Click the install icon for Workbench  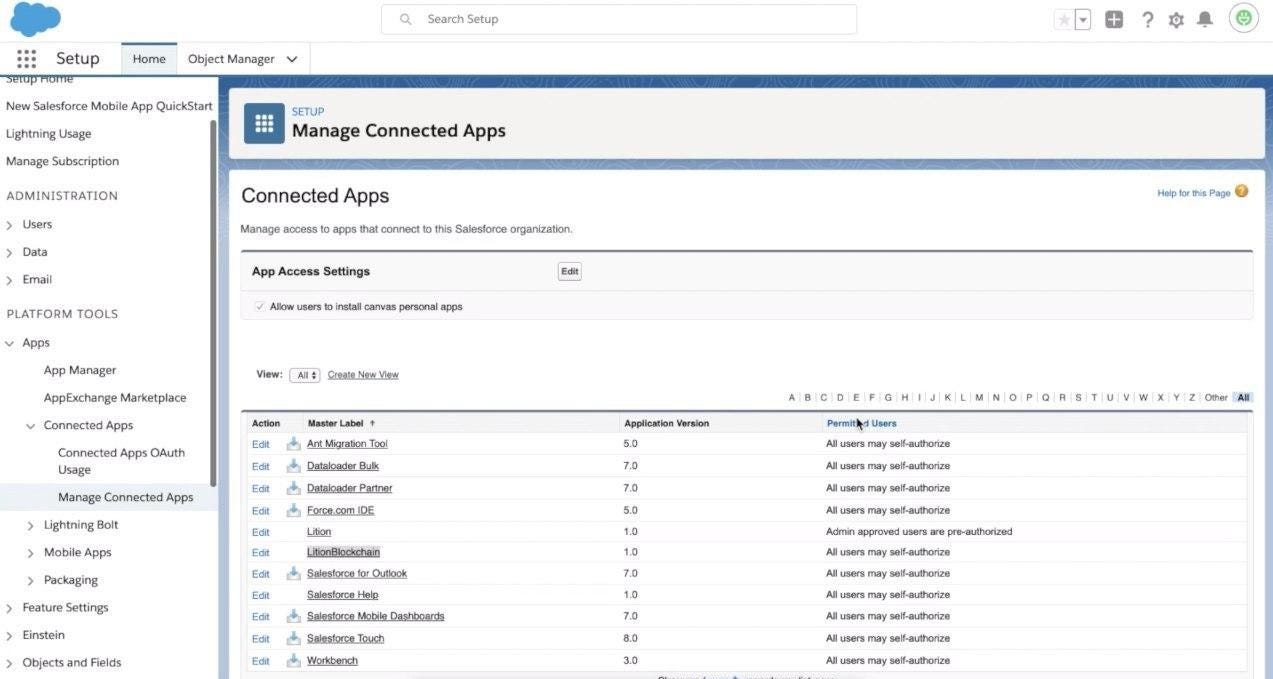(293, 660)
